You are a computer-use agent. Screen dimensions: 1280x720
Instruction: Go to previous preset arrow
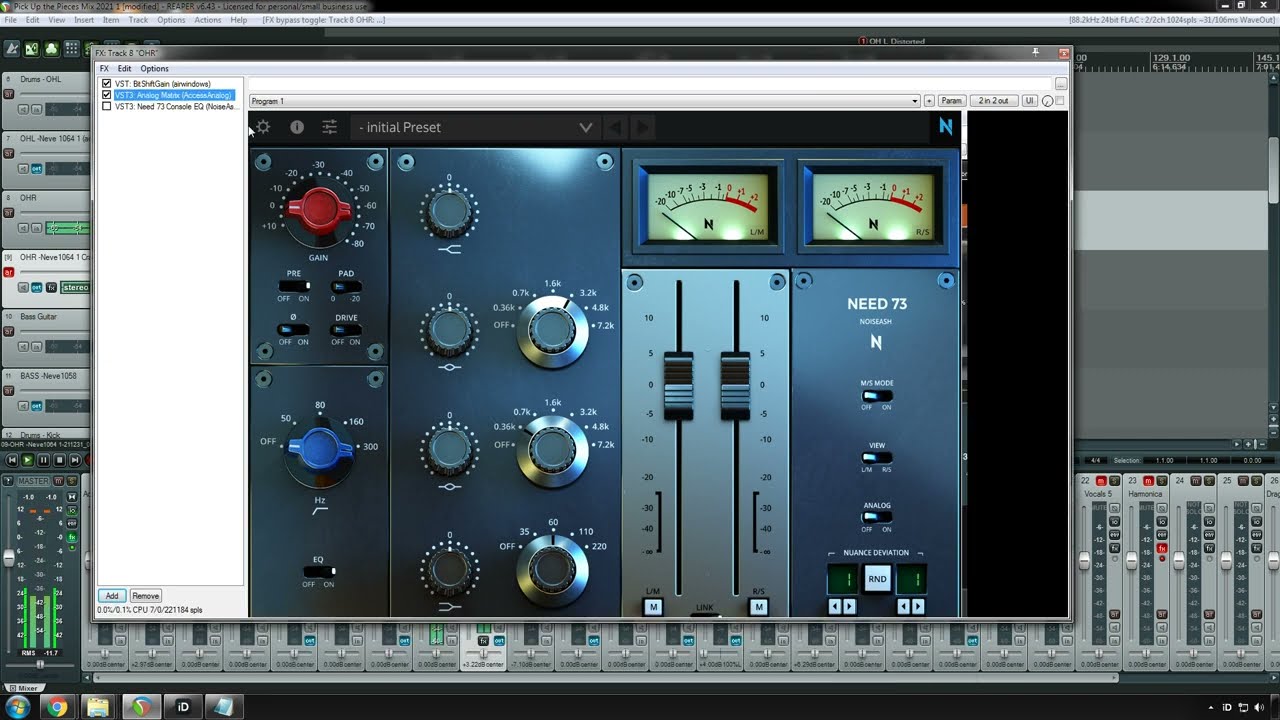click(616, 127)
